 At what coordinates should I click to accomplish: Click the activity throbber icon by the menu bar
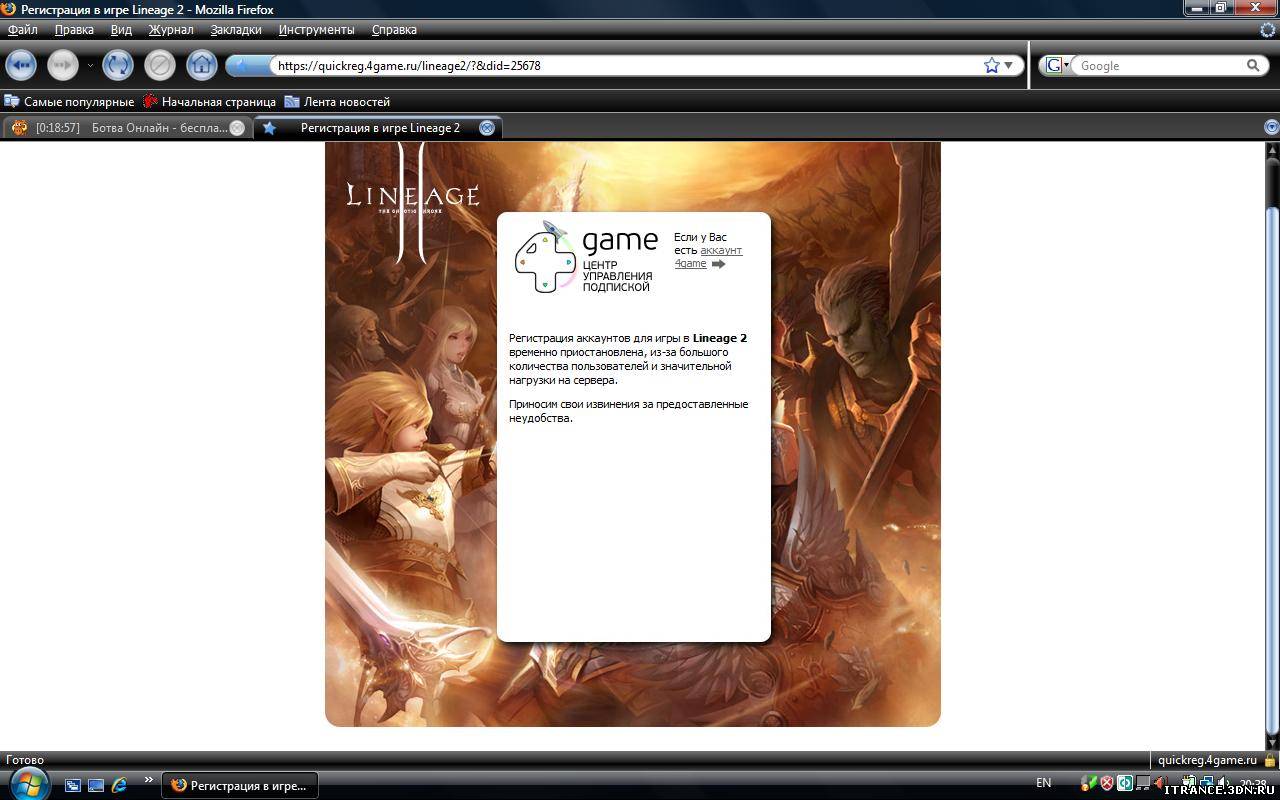(x=1268, y=30)
